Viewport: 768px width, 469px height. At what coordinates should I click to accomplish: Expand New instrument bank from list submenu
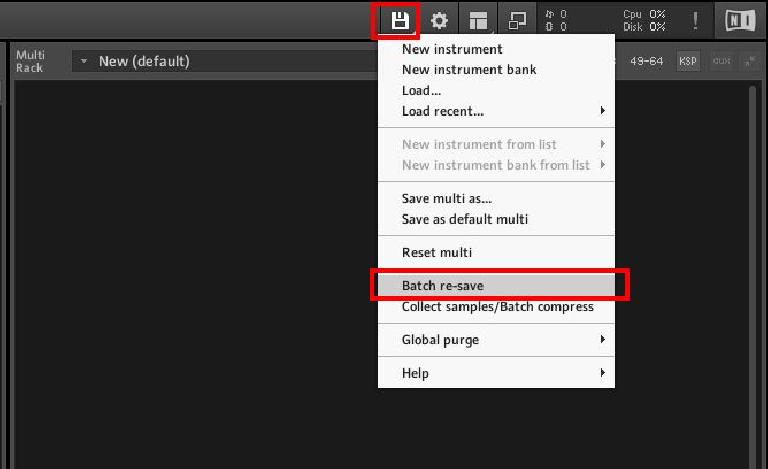pyautogui.click(x=496, y=165)
